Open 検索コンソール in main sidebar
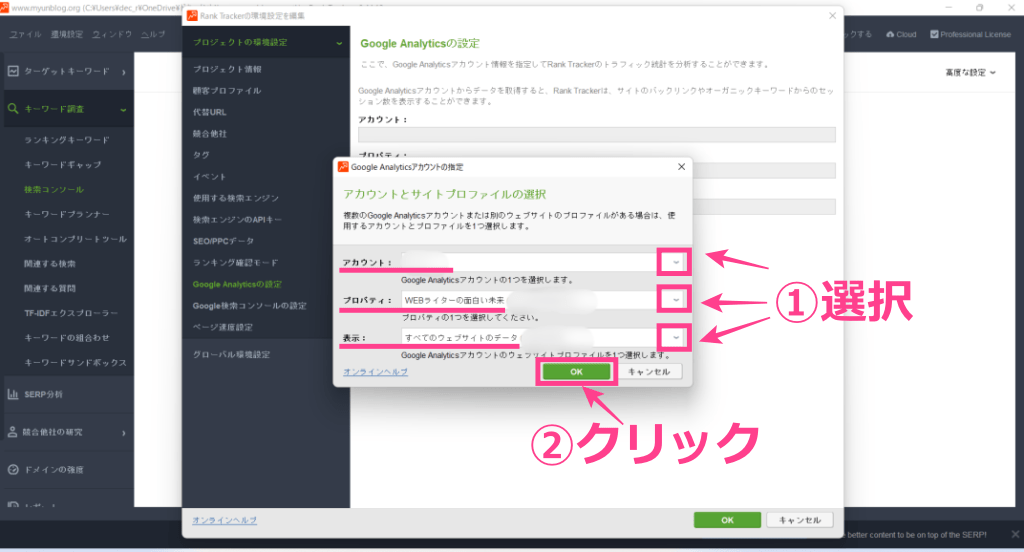 pos(54,189)
